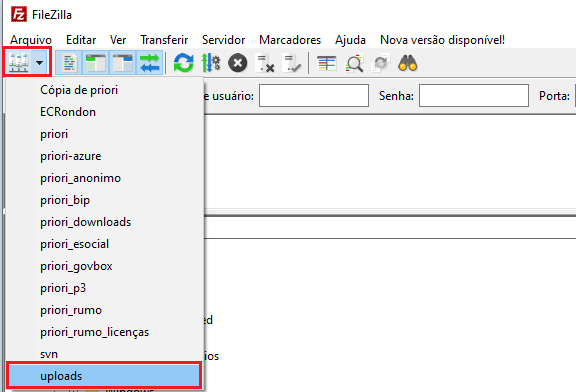Open 'Nova versão disponível!' menu

(442, 40)
